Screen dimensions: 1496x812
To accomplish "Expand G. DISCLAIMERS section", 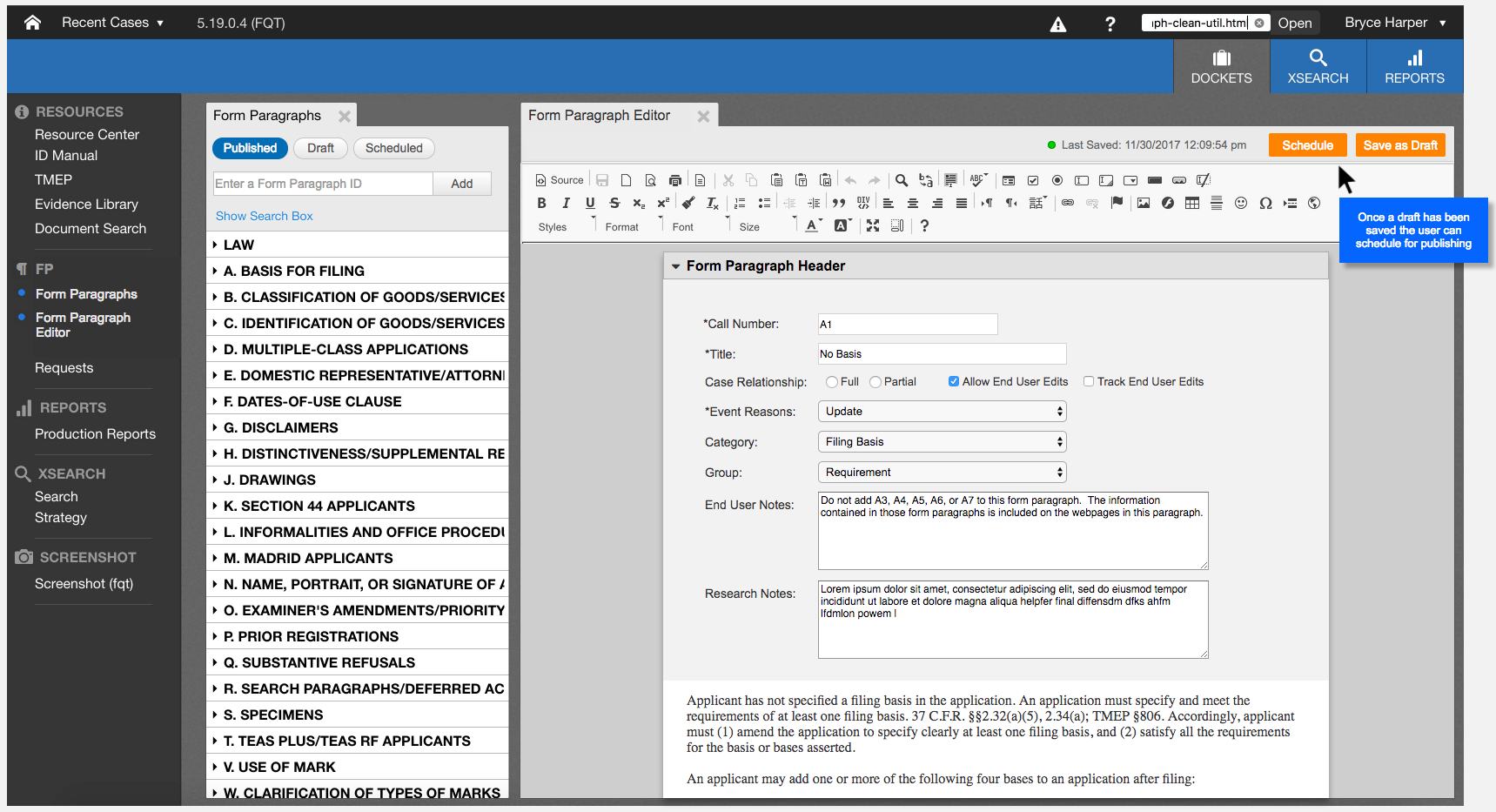I will point(357,427).
